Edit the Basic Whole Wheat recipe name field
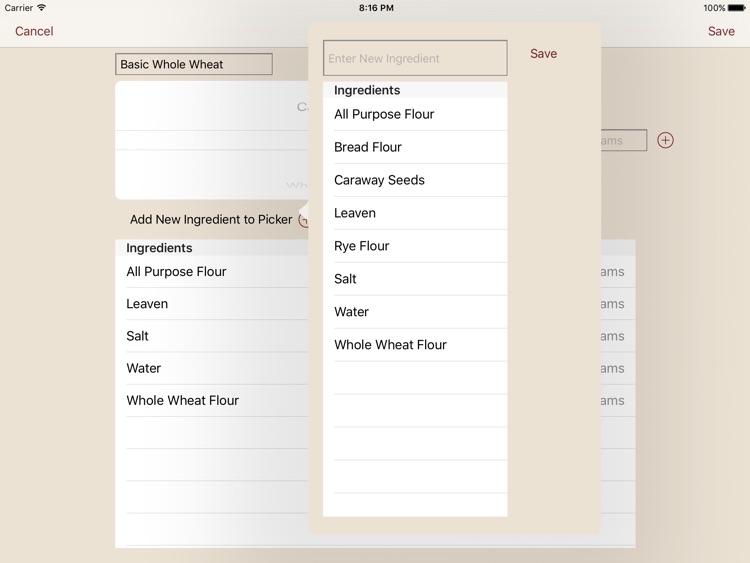Image resolution: width=750 pixels, height=563 pixels. point(194,64)
